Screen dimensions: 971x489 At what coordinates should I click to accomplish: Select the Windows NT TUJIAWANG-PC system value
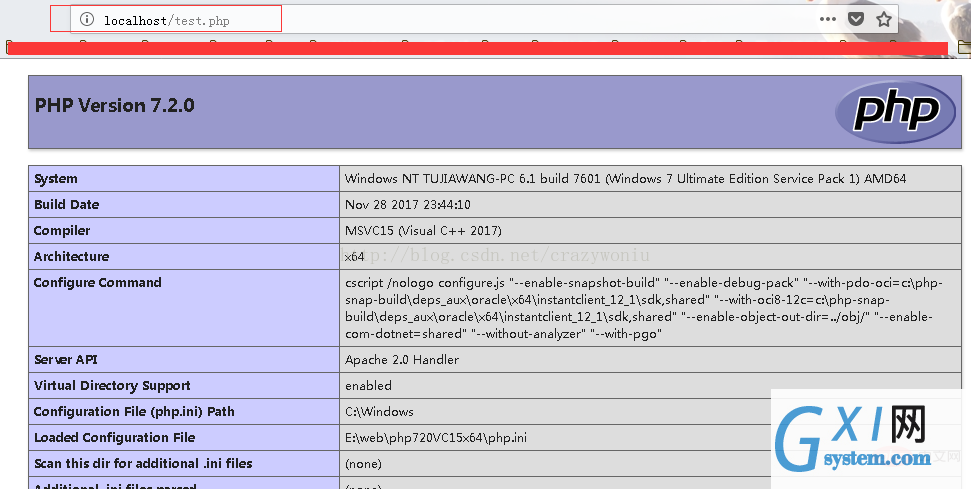point(625,179)
